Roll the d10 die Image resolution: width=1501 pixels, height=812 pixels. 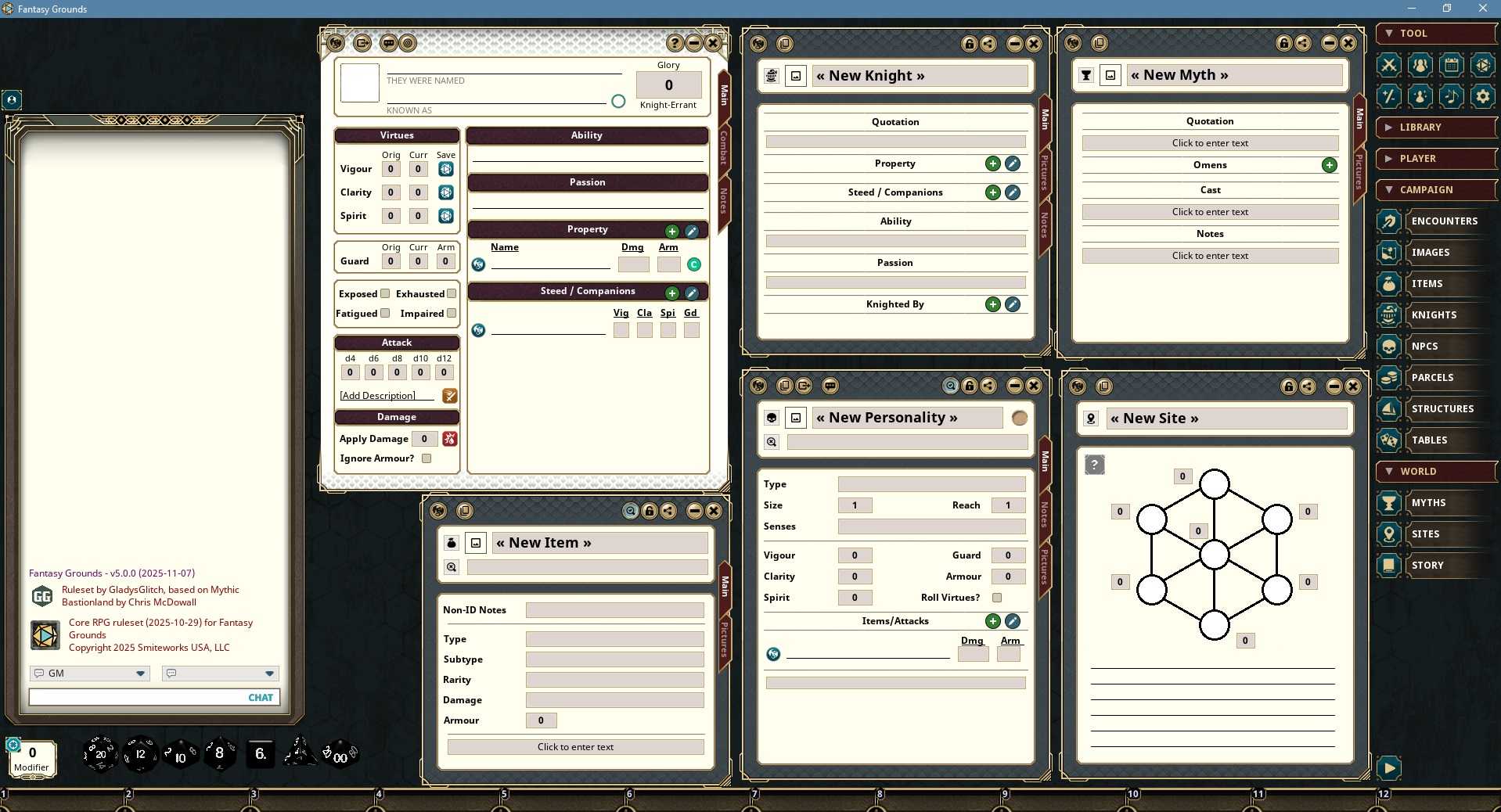pos(180,755)
